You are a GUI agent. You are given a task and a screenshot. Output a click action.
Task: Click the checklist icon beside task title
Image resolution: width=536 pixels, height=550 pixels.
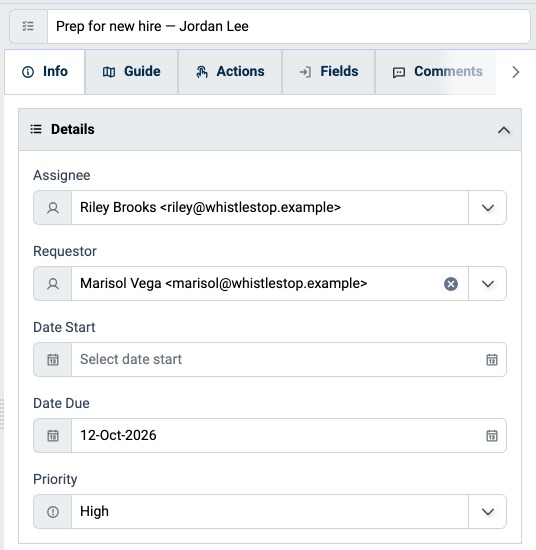(x=28, y=26)
